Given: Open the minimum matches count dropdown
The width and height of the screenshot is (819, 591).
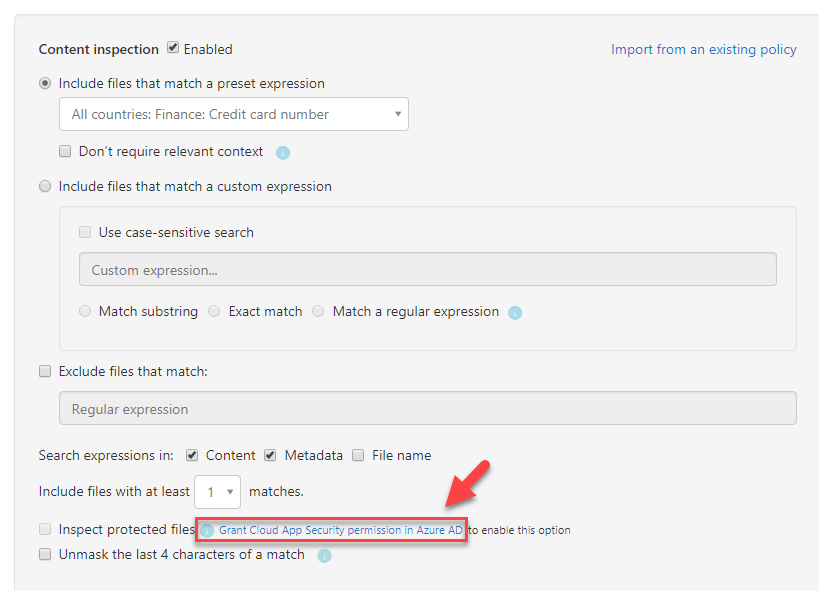Looking at the screenshot, I should pos(217,492).
